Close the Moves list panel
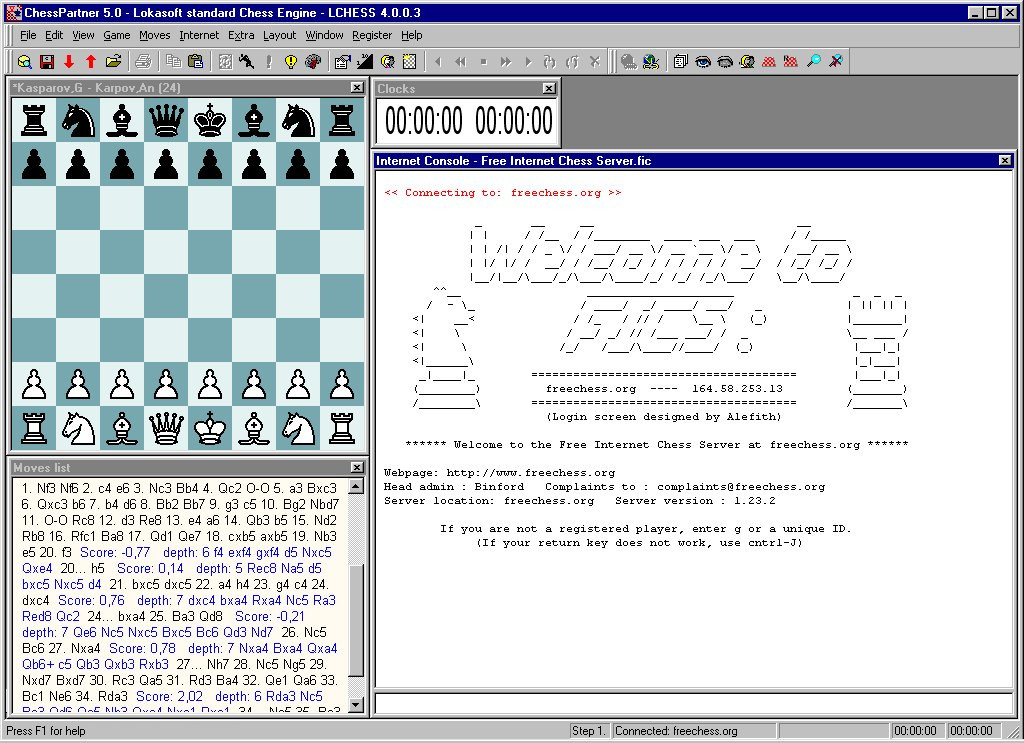 (x=357, y=467)
